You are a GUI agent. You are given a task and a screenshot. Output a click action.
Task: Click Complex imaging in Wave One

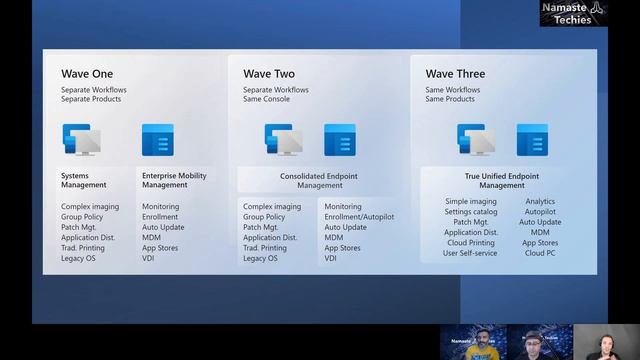(90, 207)
